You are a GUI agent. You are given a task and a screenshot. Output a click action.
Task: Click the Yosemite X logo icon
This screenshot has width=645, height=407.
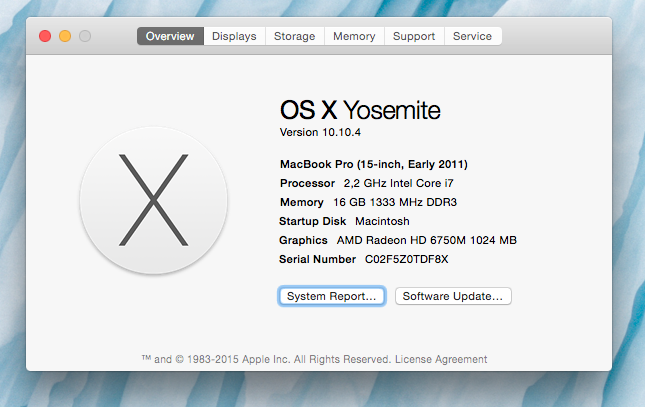(153, 200)
